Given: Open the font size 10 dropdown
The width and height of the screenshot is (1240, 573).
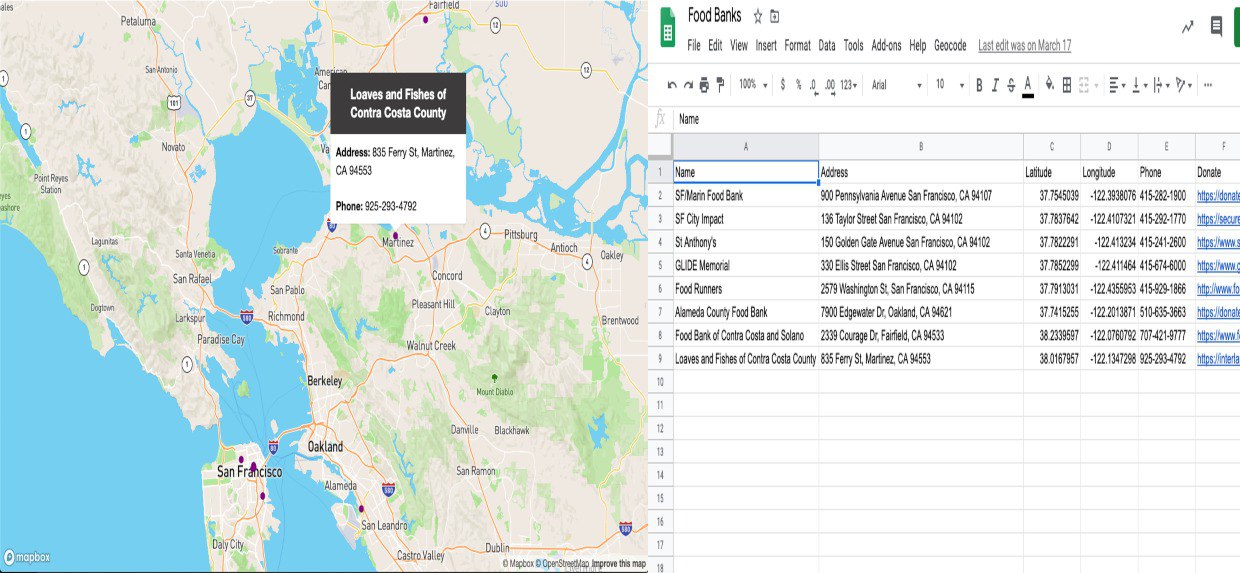Looking at the screenshot, I should pyautogui.click(x=950, y=85).
